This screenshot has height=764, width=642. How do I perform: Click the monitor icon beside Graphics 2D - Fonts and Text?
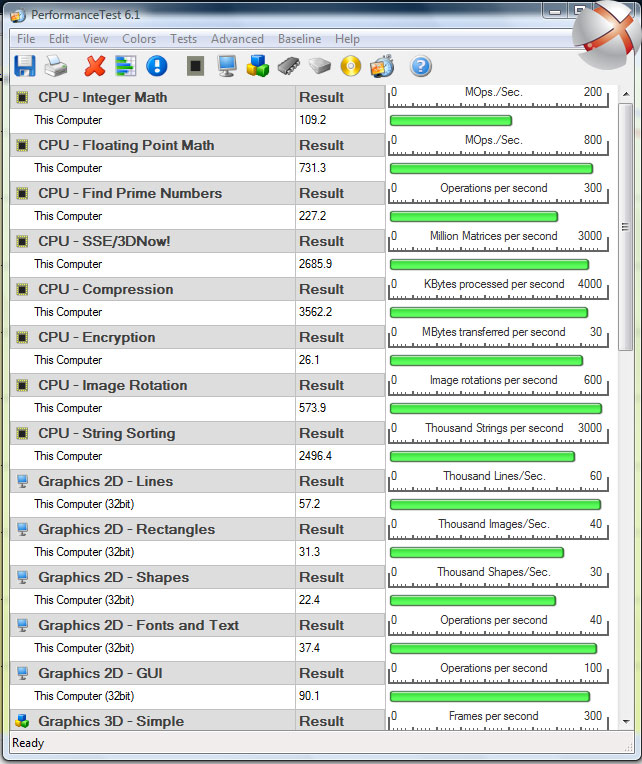point(22,625)
